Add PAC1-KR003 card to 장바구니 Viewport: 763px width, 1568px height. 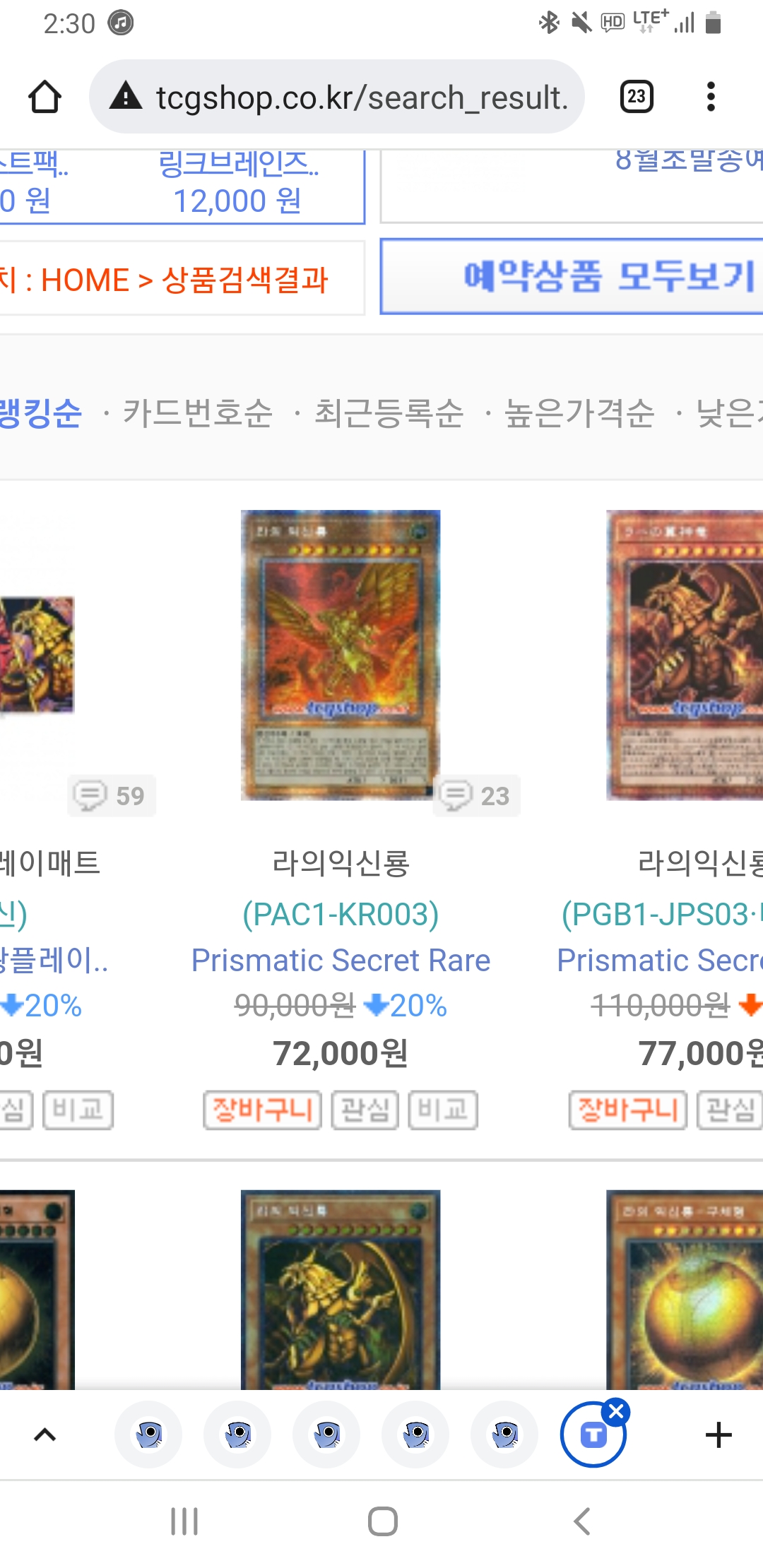coord(262,1110)
